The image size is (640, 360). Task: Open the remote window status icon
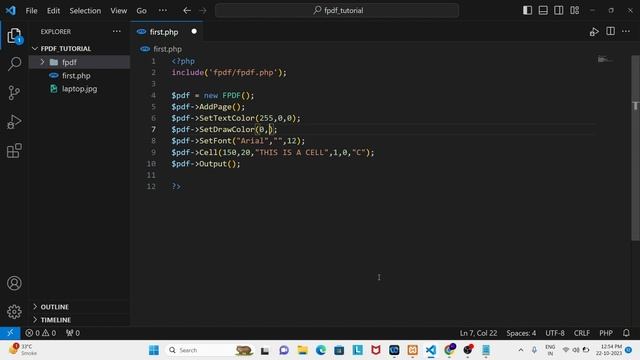point(10,333)
